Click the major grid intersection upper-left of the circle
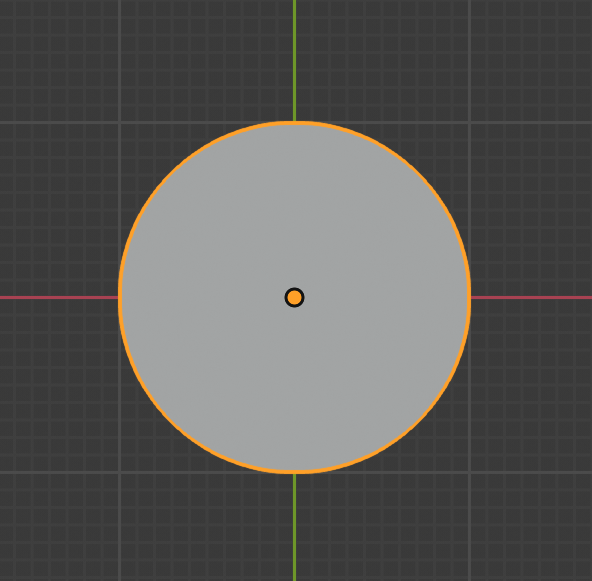 120,123
